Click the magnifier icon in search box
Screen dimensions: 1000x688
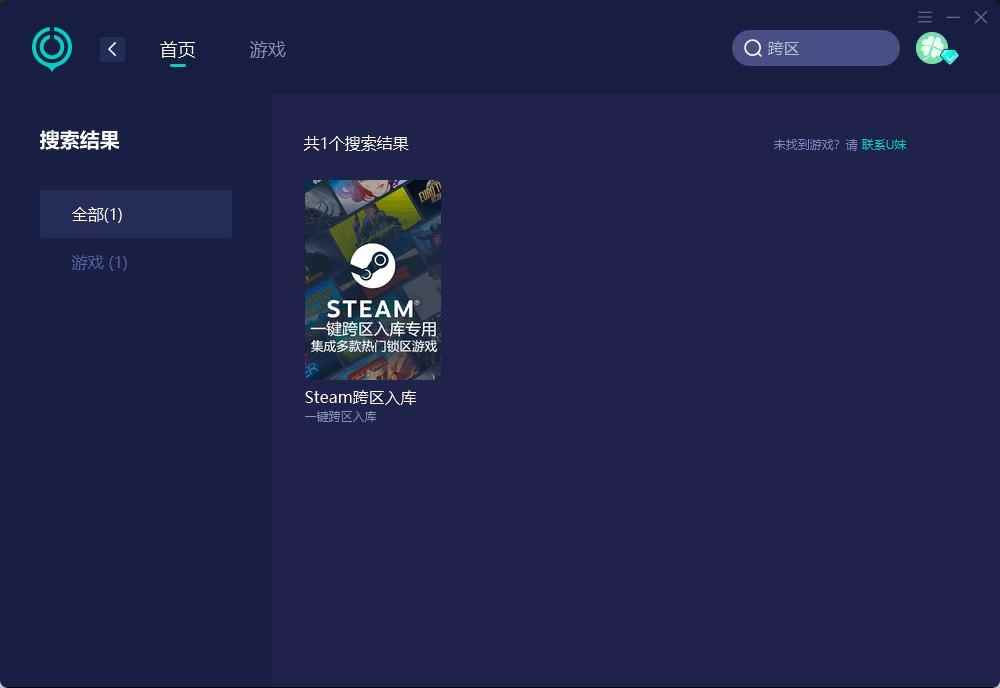point(753,48)
